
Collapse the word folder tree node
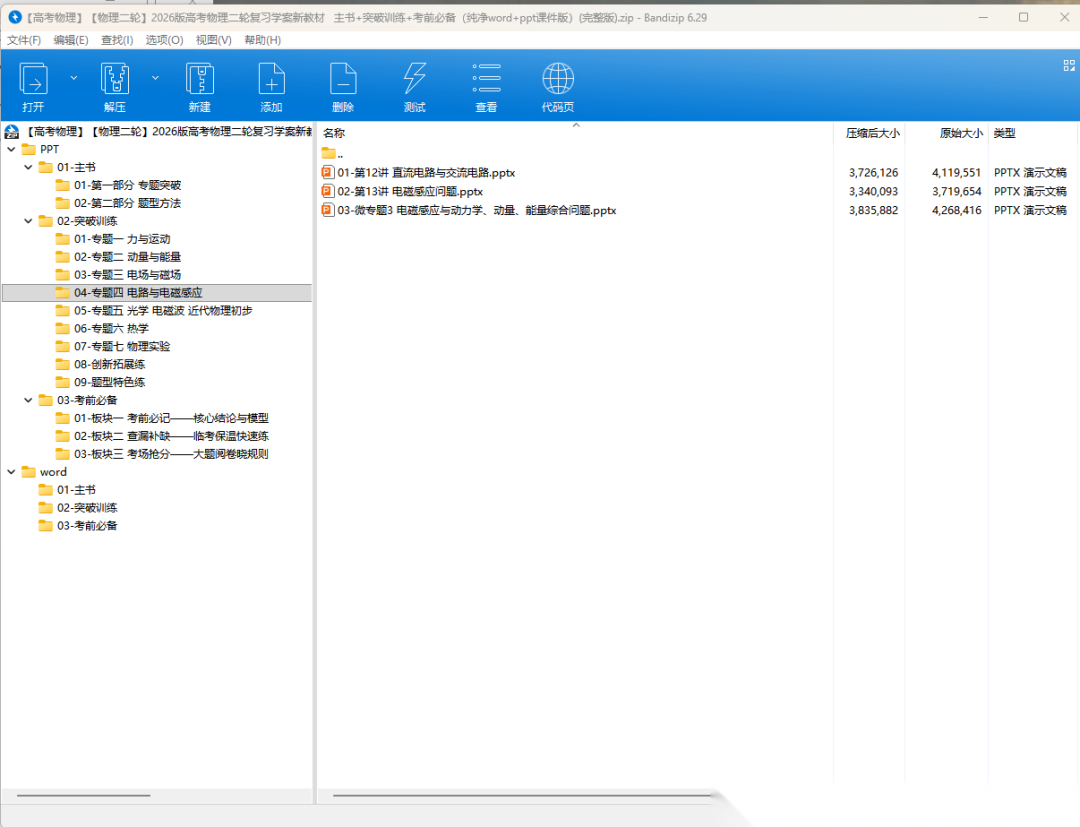click(x=11, y=472)
